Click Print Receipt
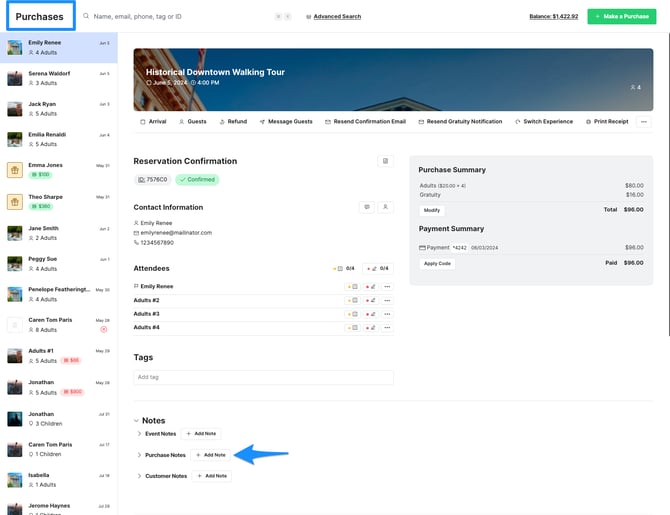Image resolution: width=670 pixels, height=515 pixels. (x=607, y=122)
